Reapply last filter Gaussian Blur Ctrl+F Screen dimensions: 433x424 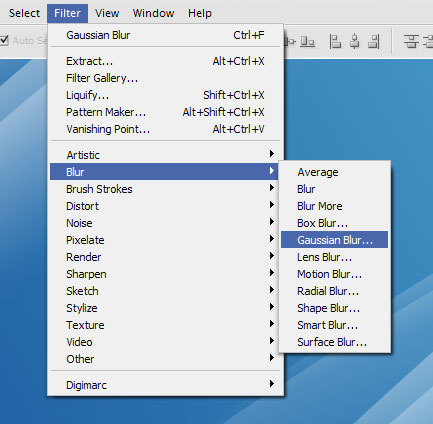[165, 35]
